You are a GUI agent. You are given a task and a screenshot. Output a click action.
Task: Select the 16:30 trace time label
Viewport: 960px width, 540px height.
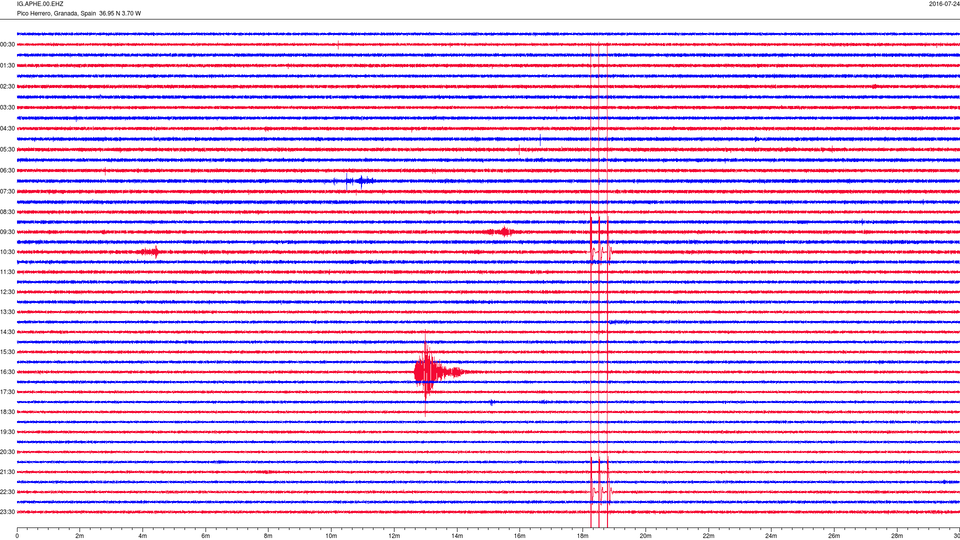tap(7, 372)
